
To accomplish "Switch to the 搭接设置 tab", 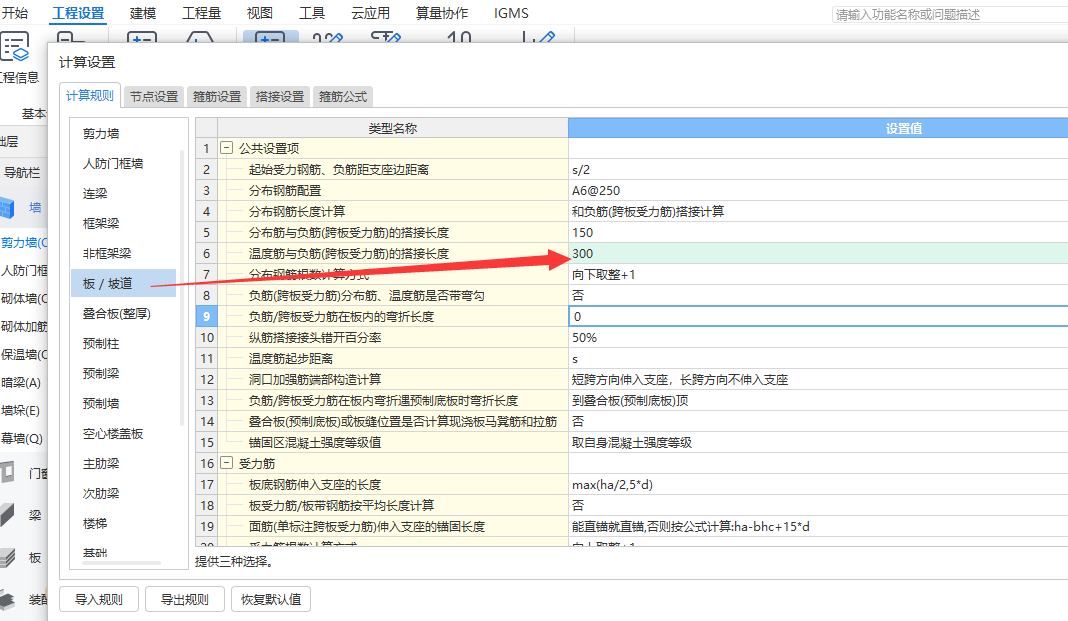I will pos(280,97).
